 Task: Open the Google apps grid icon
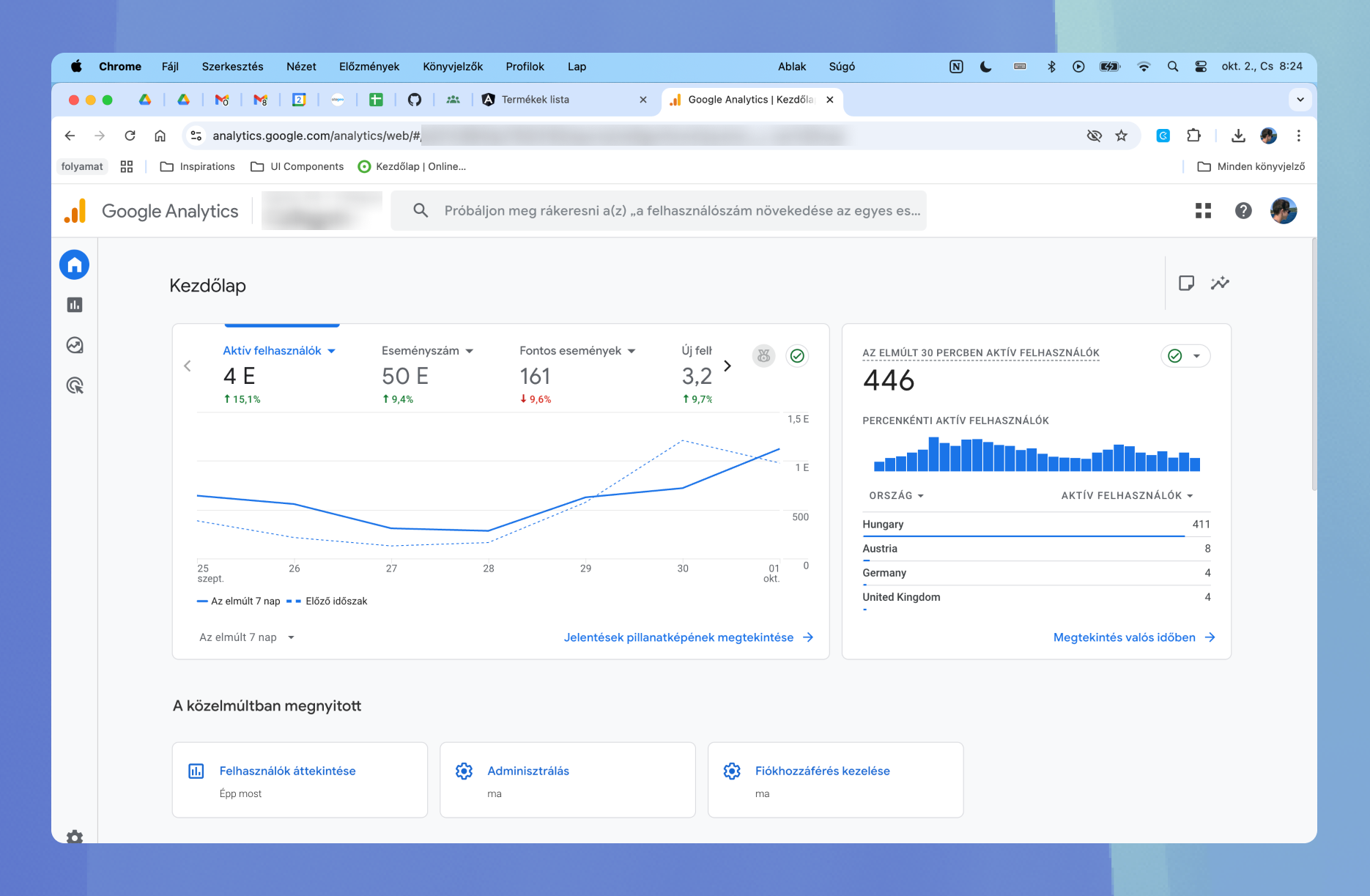point(1202,210)
